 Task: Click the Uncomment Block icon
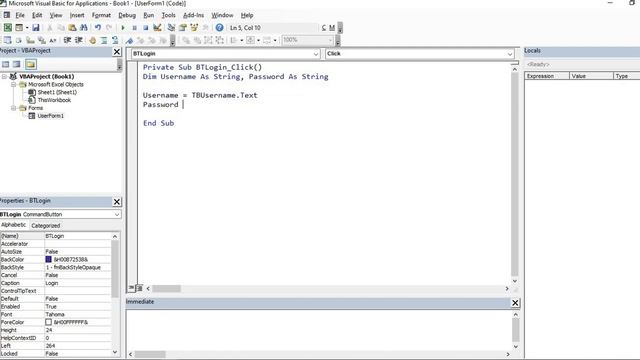click(115, 40)
